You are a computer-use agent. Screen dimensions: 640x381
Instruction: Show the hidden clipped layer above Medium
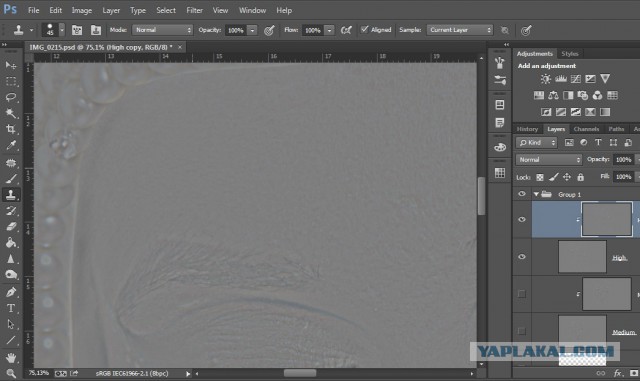pos(522,294)
